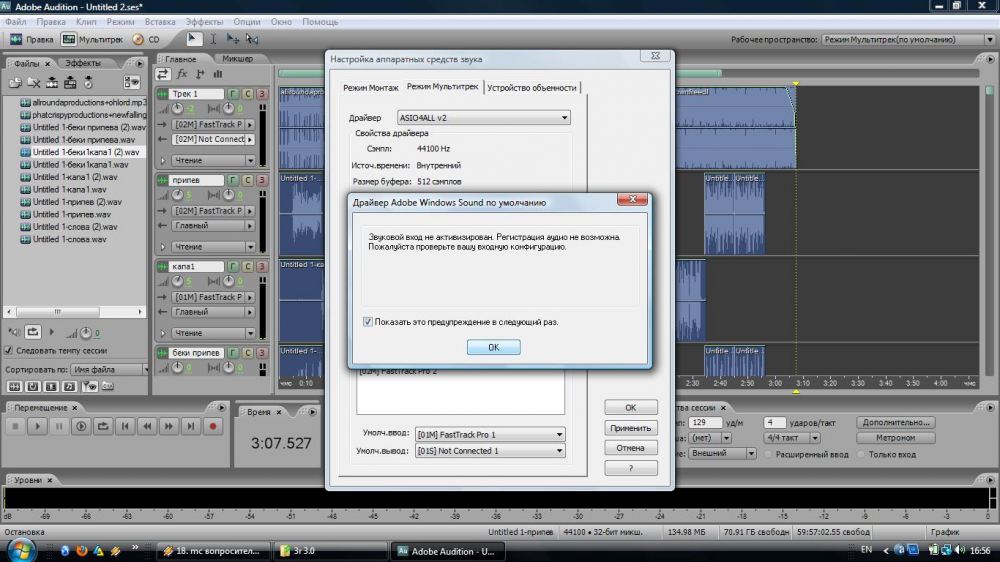Click the Rewind transport button

click(x=147, y=426)
